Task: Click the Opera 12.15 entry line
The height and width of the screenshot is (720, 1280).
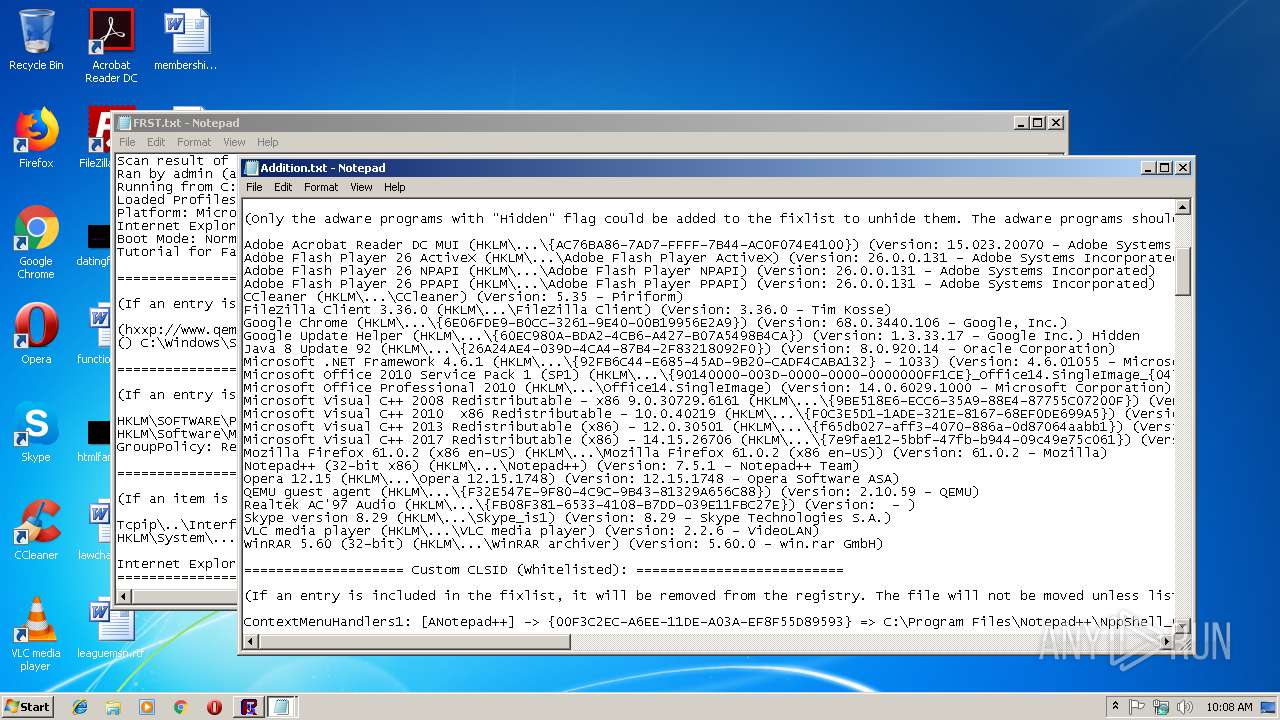Action: (571, 479)
